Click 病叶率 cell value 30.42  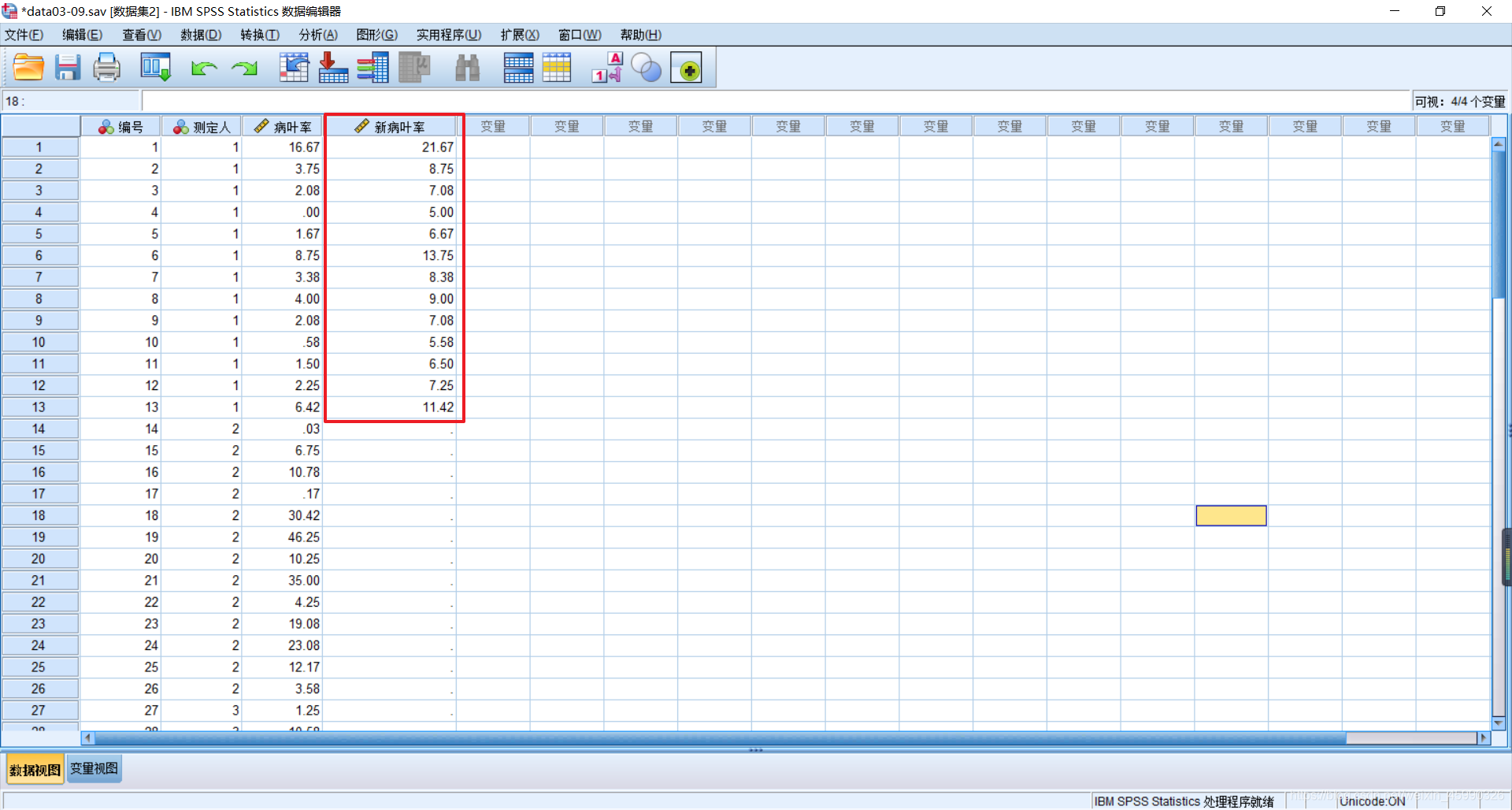[x=283, y=515]
